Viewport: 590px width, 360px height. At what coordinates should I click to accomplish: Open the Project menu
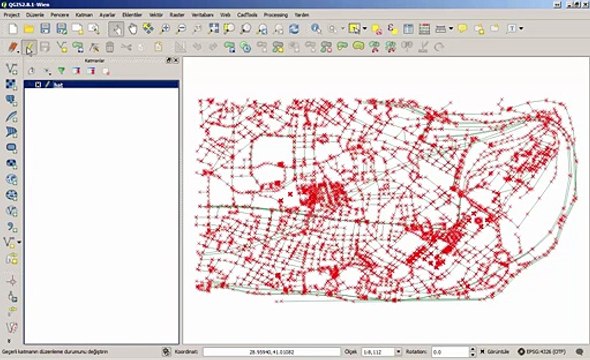11,15
